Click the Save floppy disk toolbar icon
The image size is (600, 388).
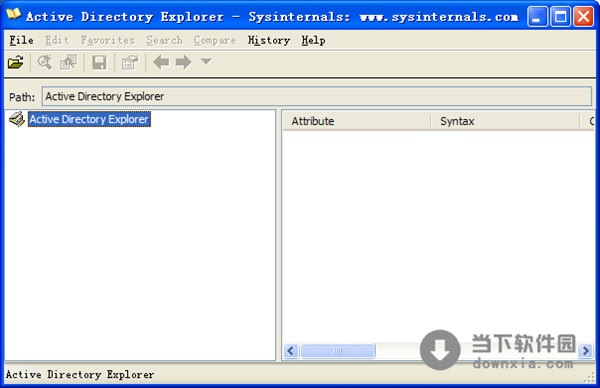[99, 62]
